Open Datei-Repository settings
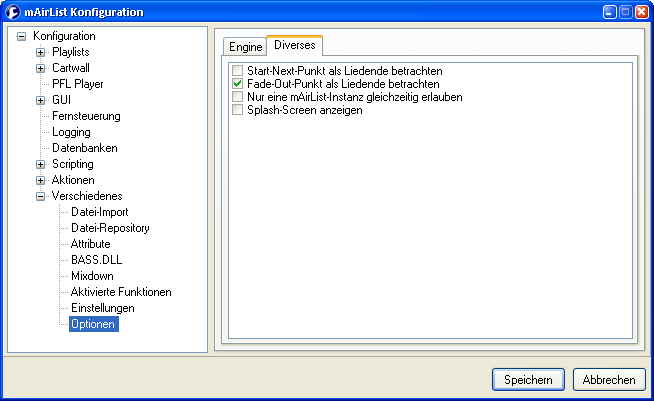 click(x=110, y=228)
